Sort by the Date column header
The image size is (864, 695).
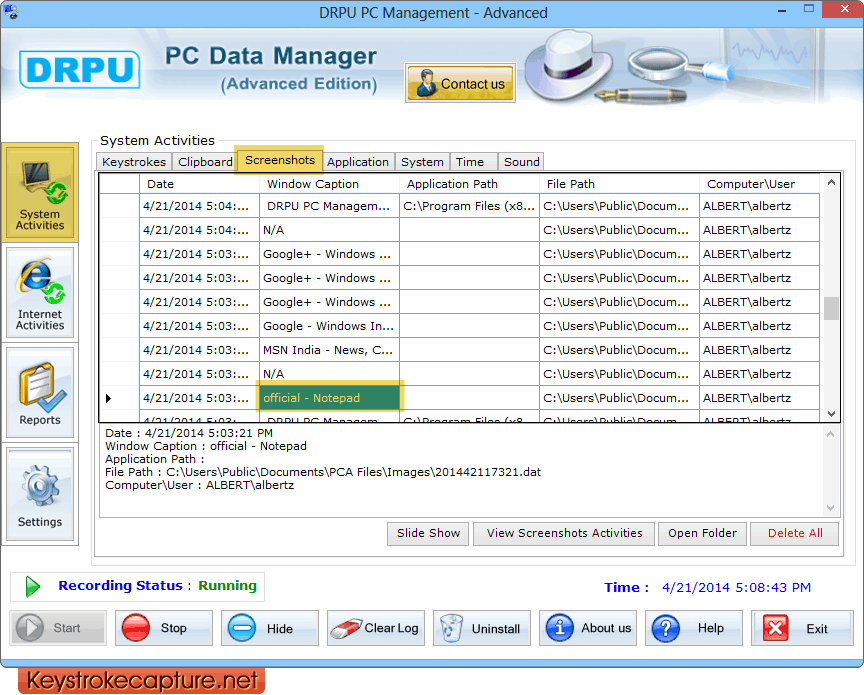[x=199, y=184]
